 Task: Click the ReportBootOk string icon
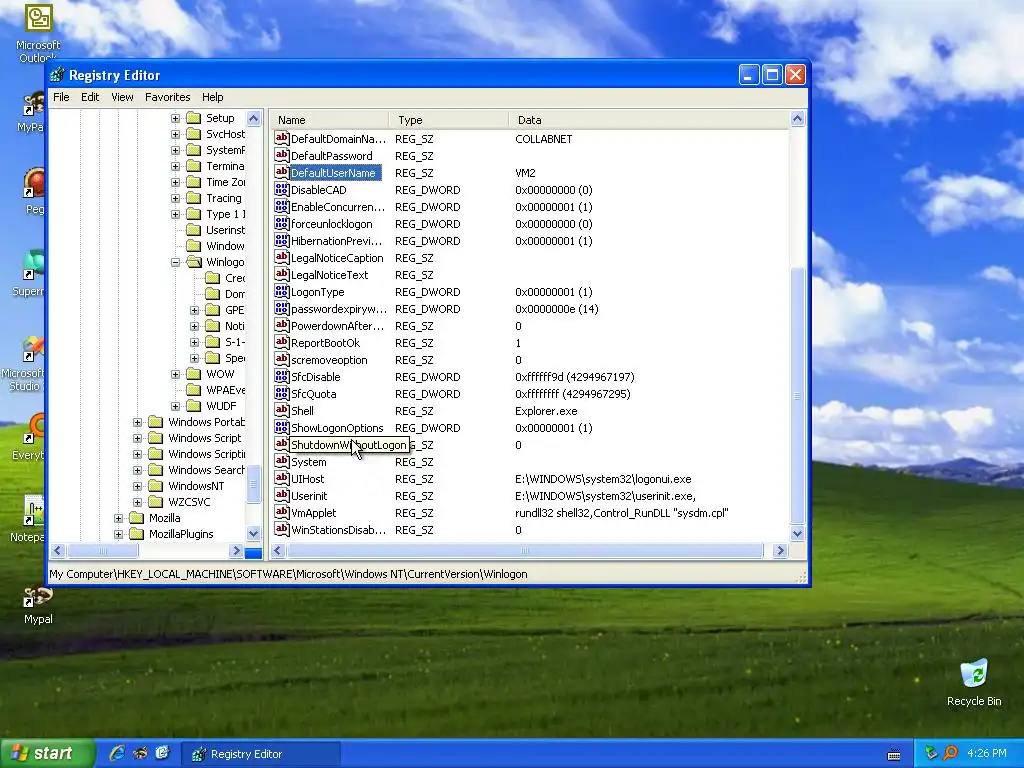281,342
